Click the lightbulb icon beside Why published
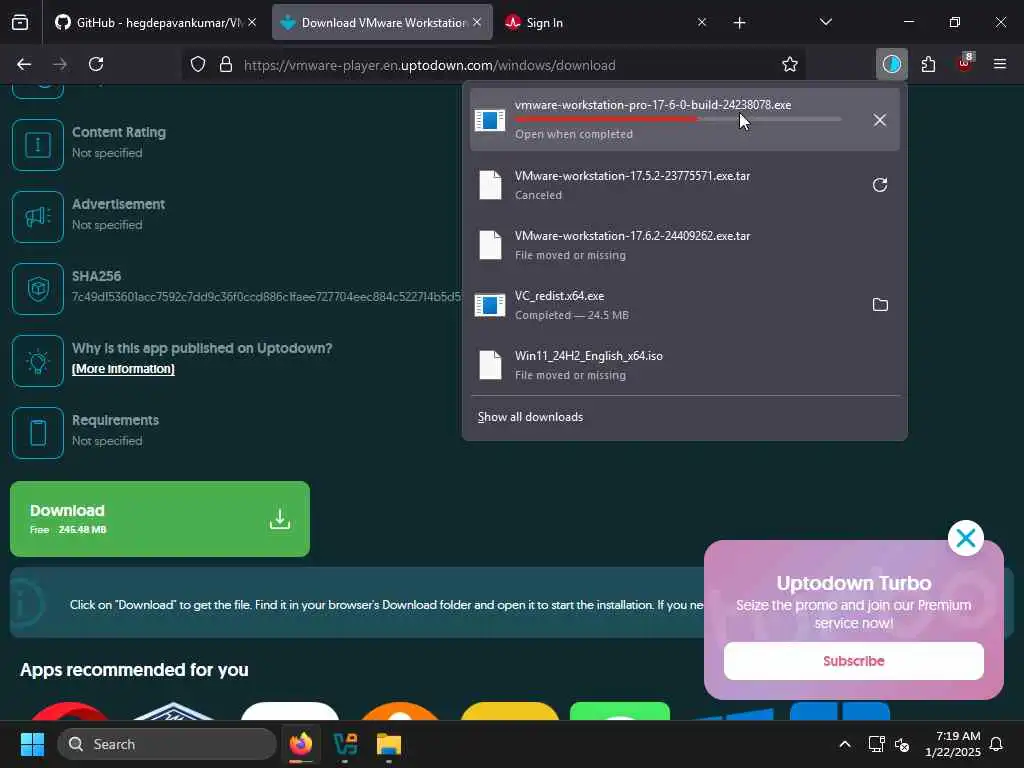Image resolution: width=1024 pixels, height=768 pixels. (37, 360)
